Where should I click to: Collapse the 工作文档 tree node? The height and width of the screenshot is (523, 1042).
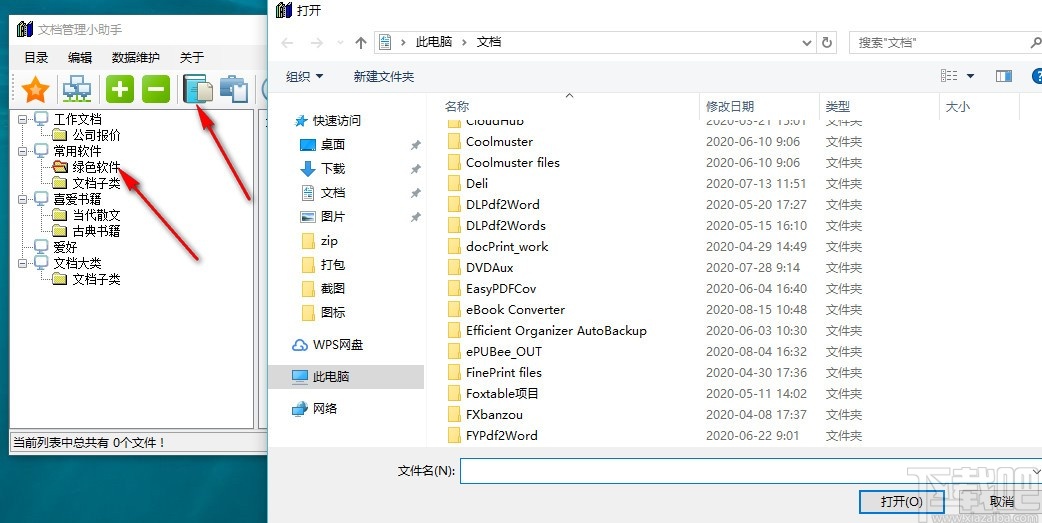pyautogui.click(x=23, y=120)
